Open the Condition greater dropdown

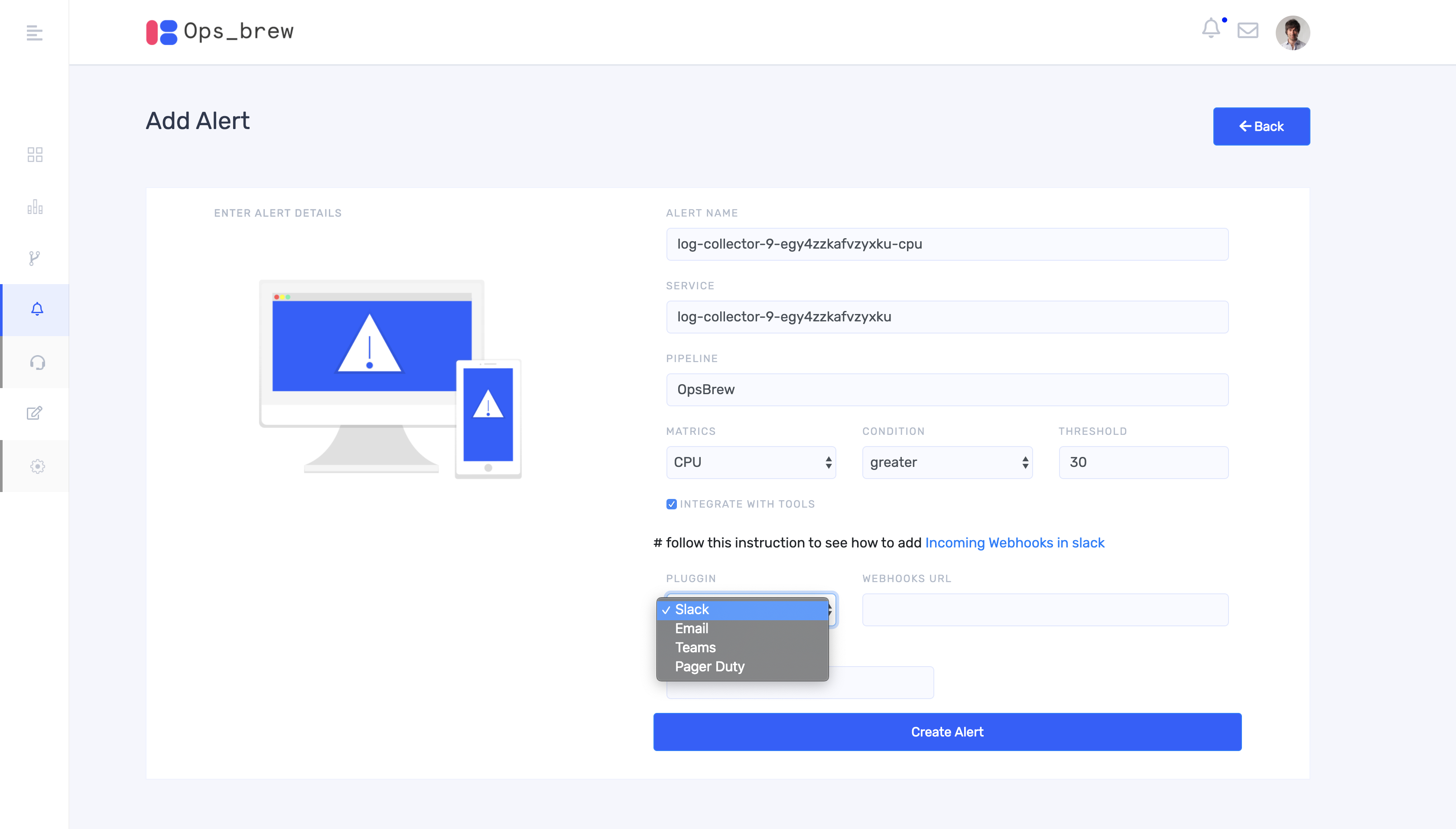click(x=947, y=462)
